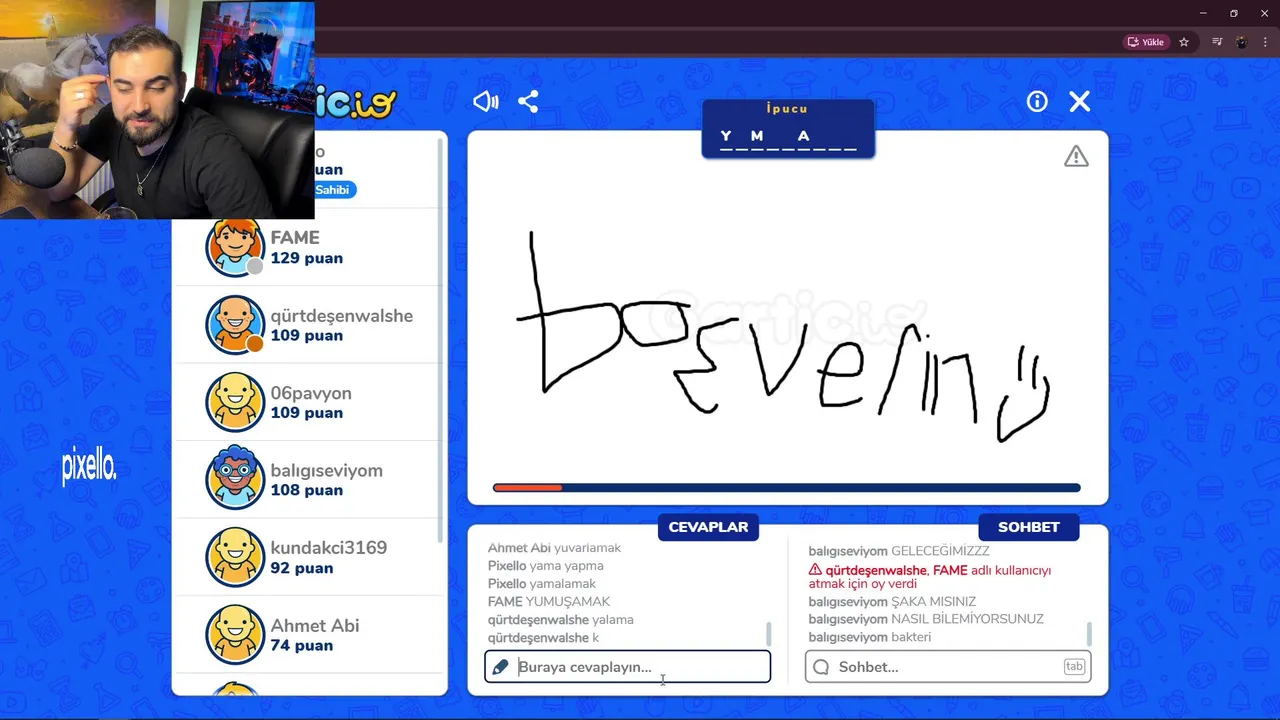Click the İpucu hint box
Screen dimensions: 1280x720
[788, 129]
